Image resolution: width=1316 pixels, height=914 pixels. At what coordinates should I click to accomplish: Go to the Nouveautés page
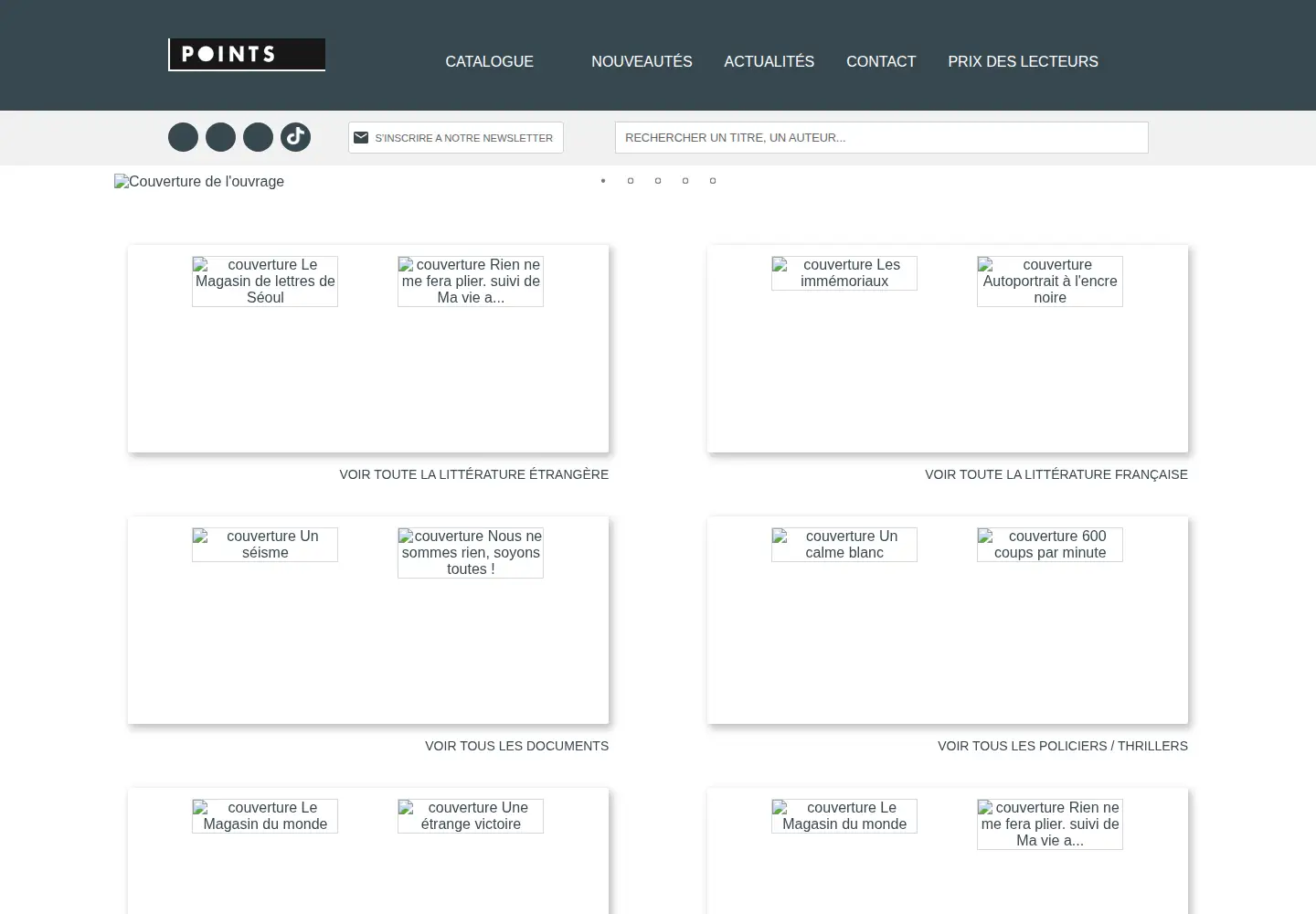(642, 61)
